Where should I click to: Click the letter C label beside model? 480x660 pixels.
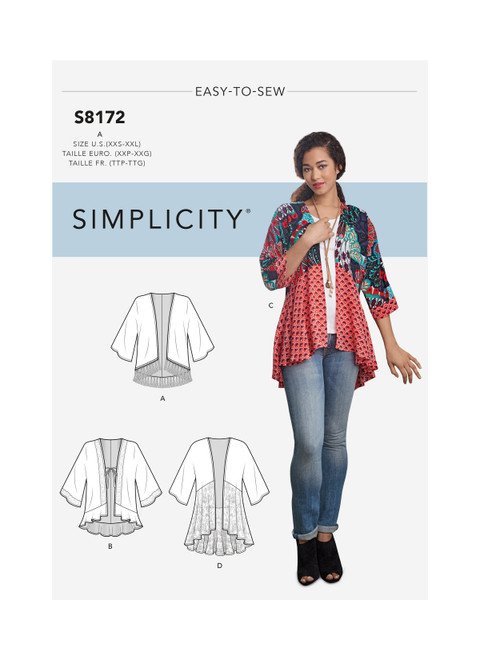click(271, 305)
